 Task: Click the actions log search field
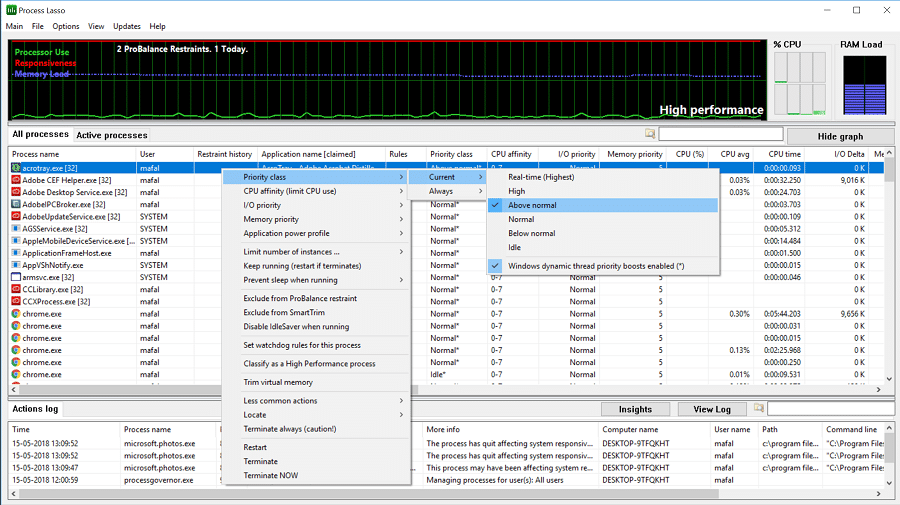pyautogui.click(x=831, y=408)
